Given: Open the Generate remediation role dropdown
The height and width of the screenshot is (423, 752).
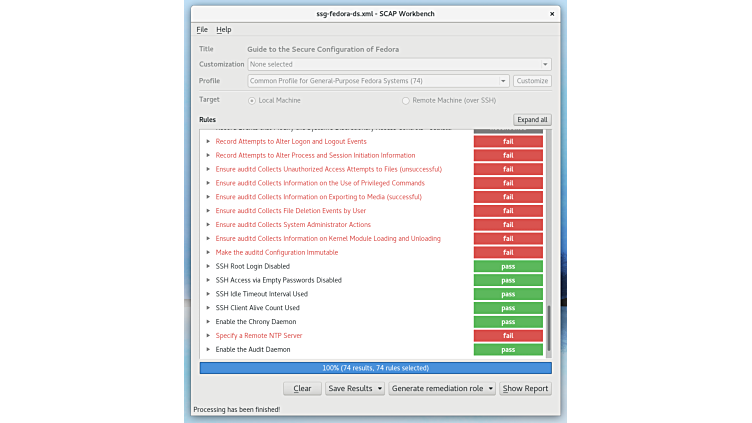Looking at the screenshot, I should [442, 388].
